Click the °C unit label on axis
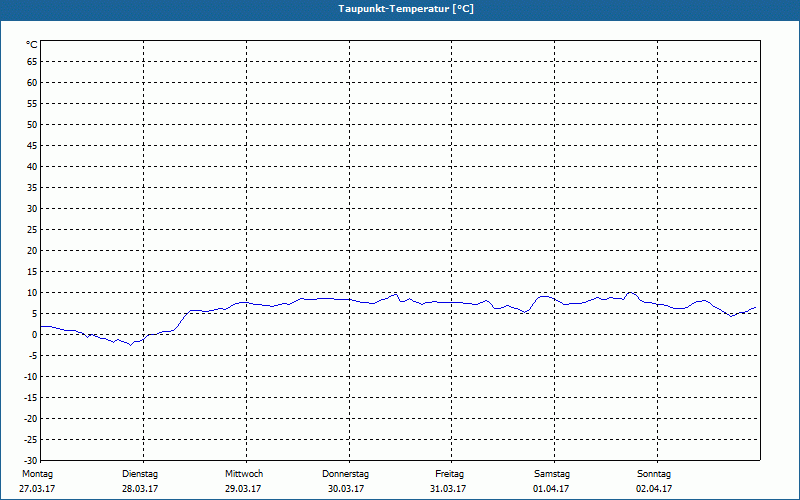The height and width of the screenshot is (500, 800). coord(32,45)
